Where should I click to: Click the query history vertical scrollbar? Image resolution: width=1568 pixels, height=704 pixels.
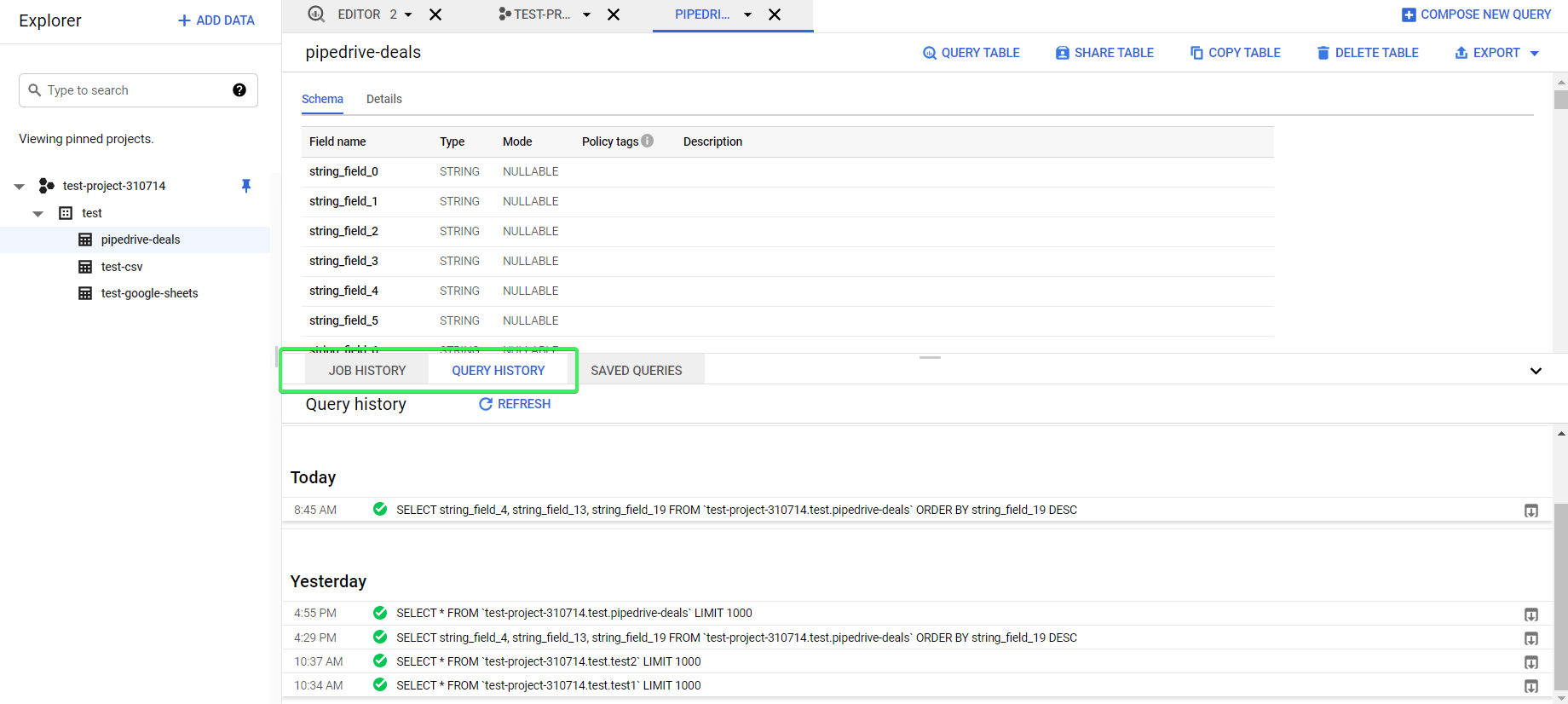(x=1560, y=597)
